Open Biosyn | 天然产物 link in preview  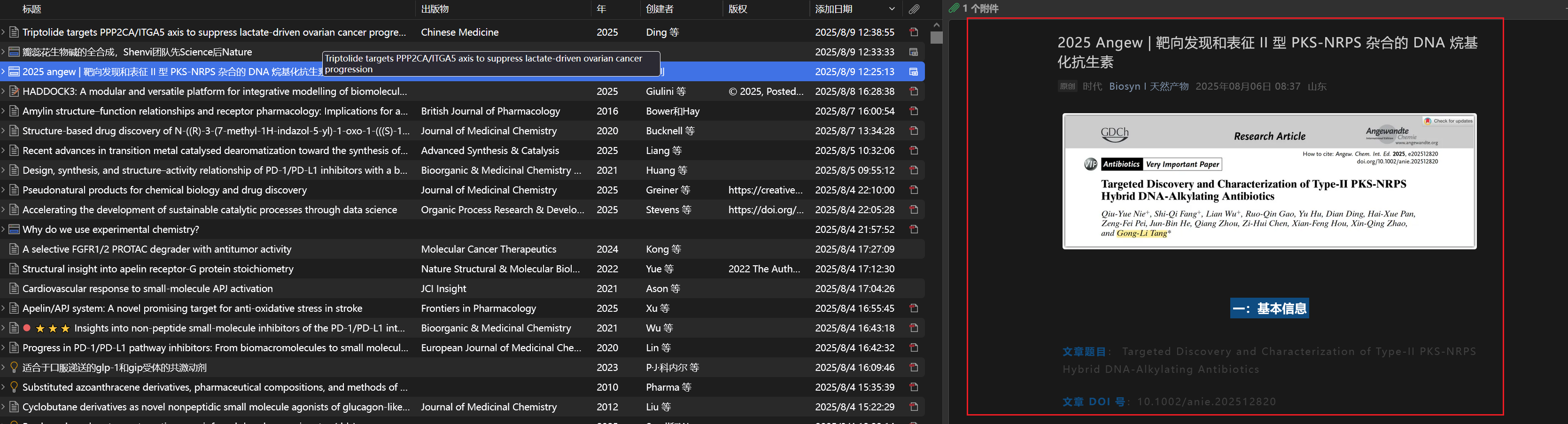pos(1149,86)
